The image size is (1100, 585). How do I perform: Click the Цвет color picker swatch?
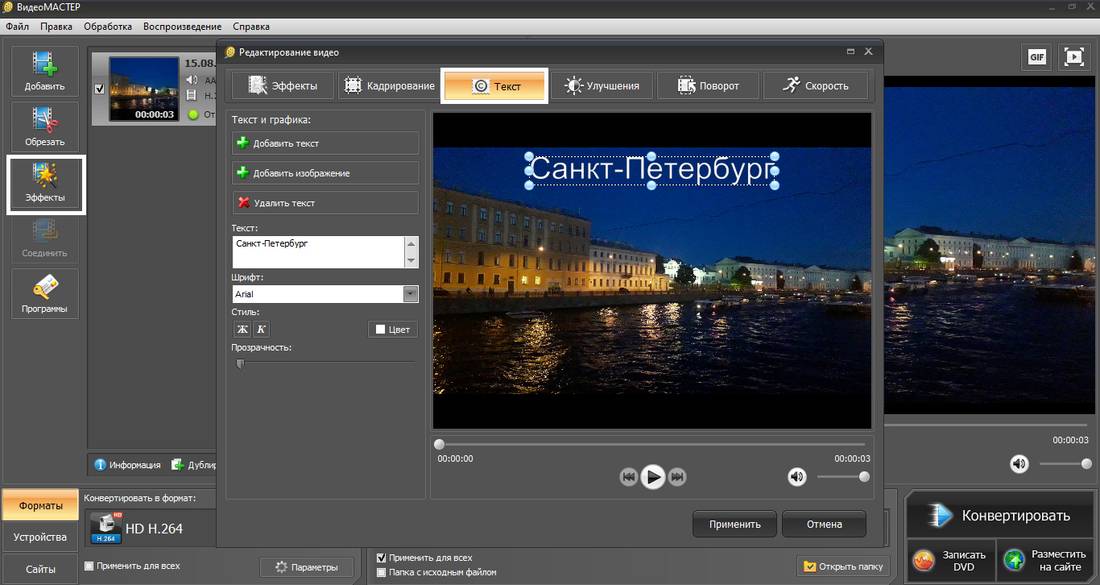click(x=381, y=329)
